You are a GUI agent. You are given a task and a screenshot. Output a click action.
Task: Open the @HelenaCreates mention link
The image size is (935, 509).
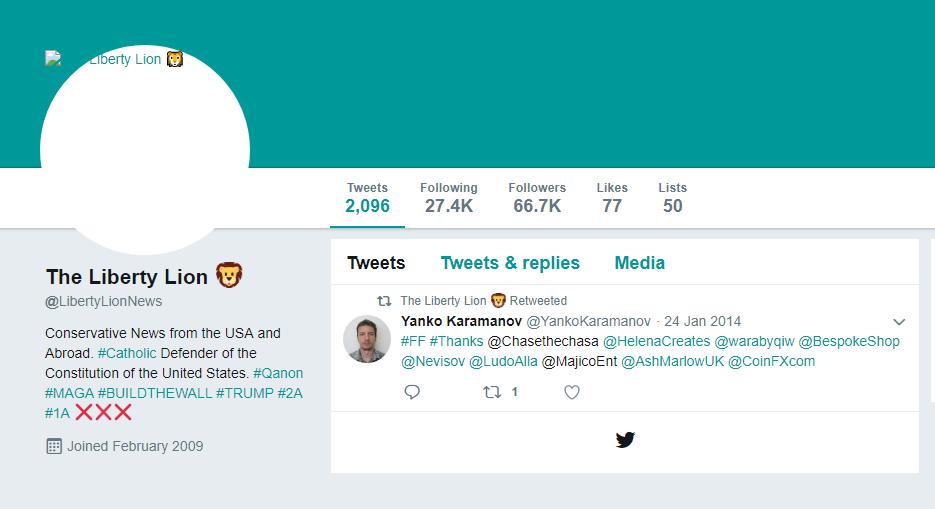pos(657,342)
